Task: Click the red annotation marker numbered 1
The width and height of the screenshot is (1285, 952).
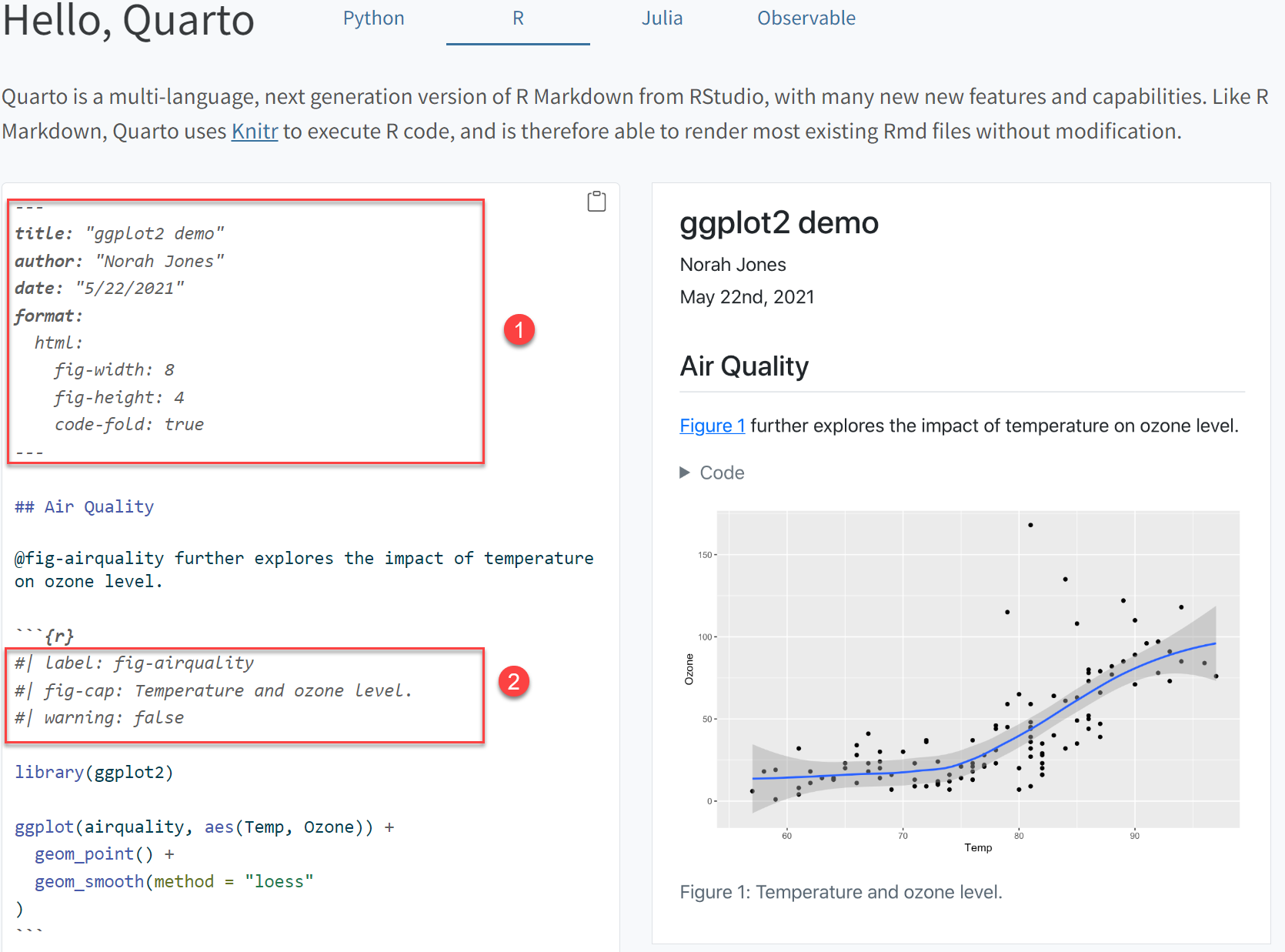Action: click(x=519, y=330)
